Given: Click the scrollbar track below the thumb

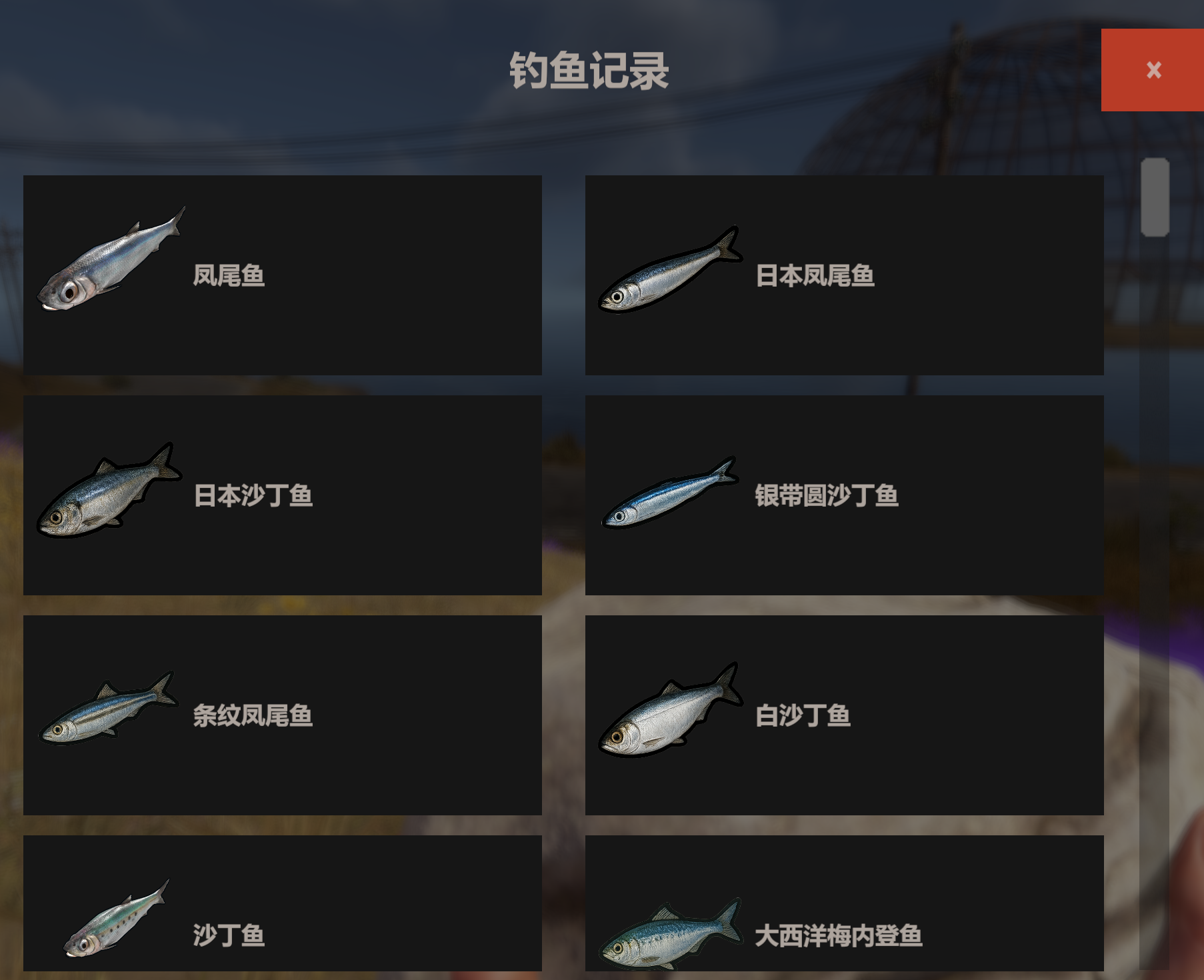Looking at the screenshot, I should (x=1155, y=600).
